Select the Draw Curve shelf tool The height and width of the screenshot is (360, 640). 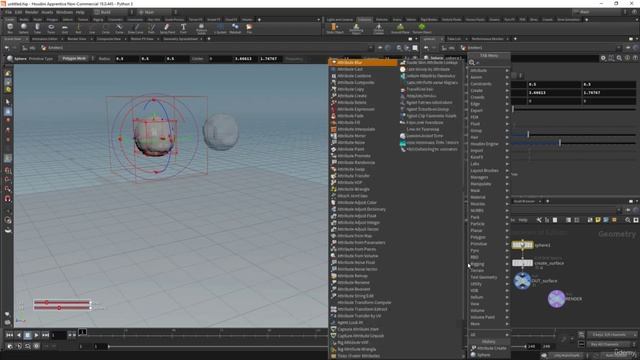(136, 28)
